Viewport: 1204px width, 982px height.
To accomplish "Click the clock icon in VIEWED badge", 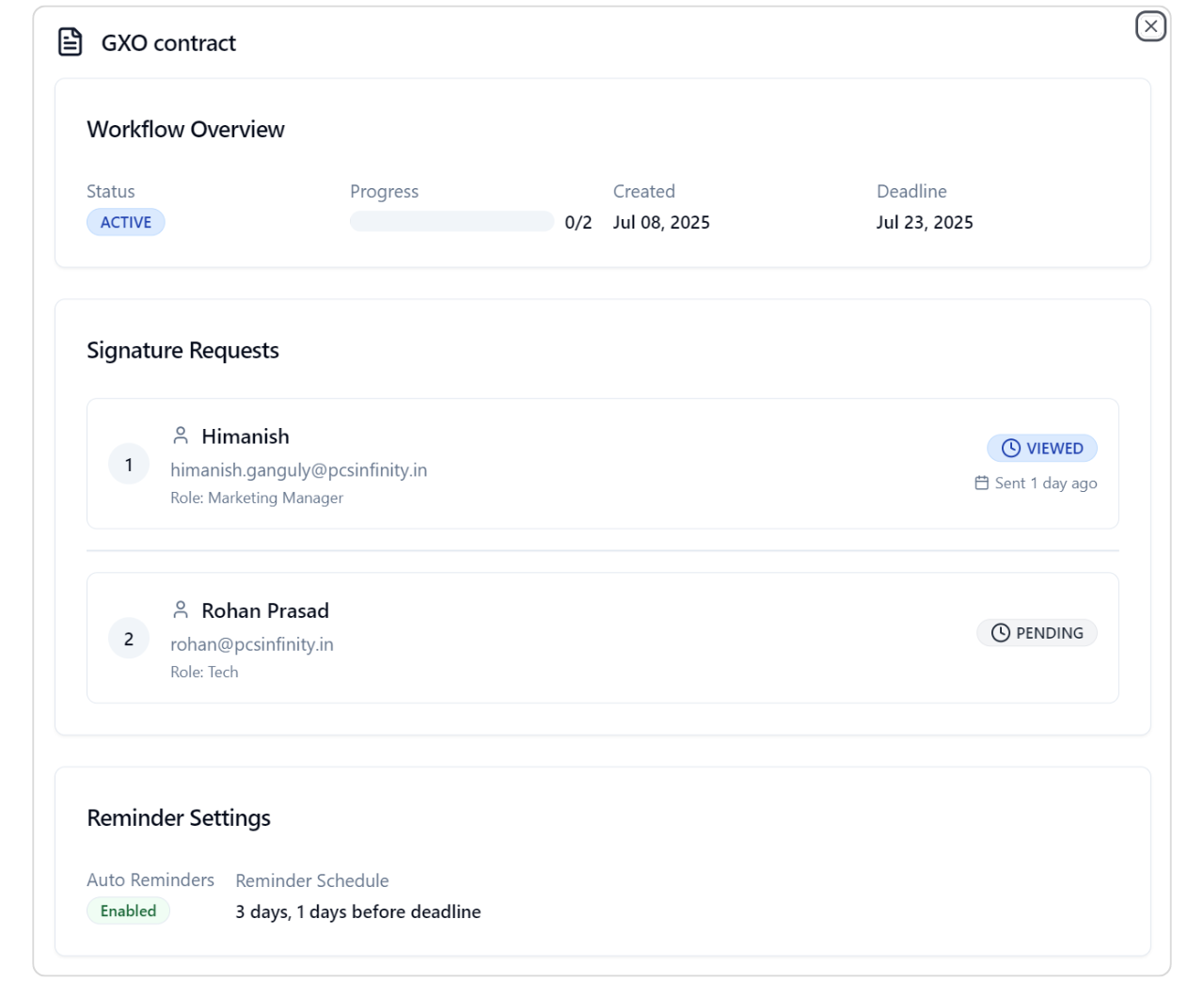I will 1011,449.
